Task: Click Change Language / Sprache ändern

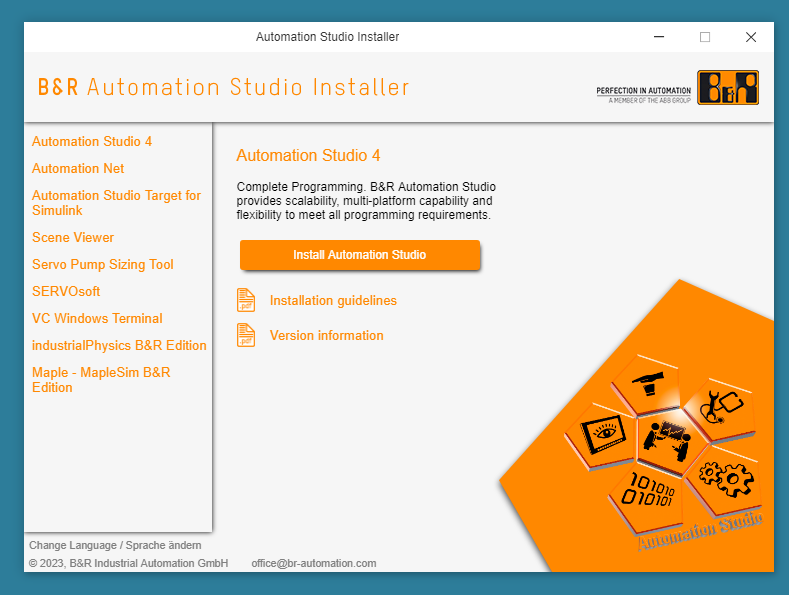Action: (115, 545)
